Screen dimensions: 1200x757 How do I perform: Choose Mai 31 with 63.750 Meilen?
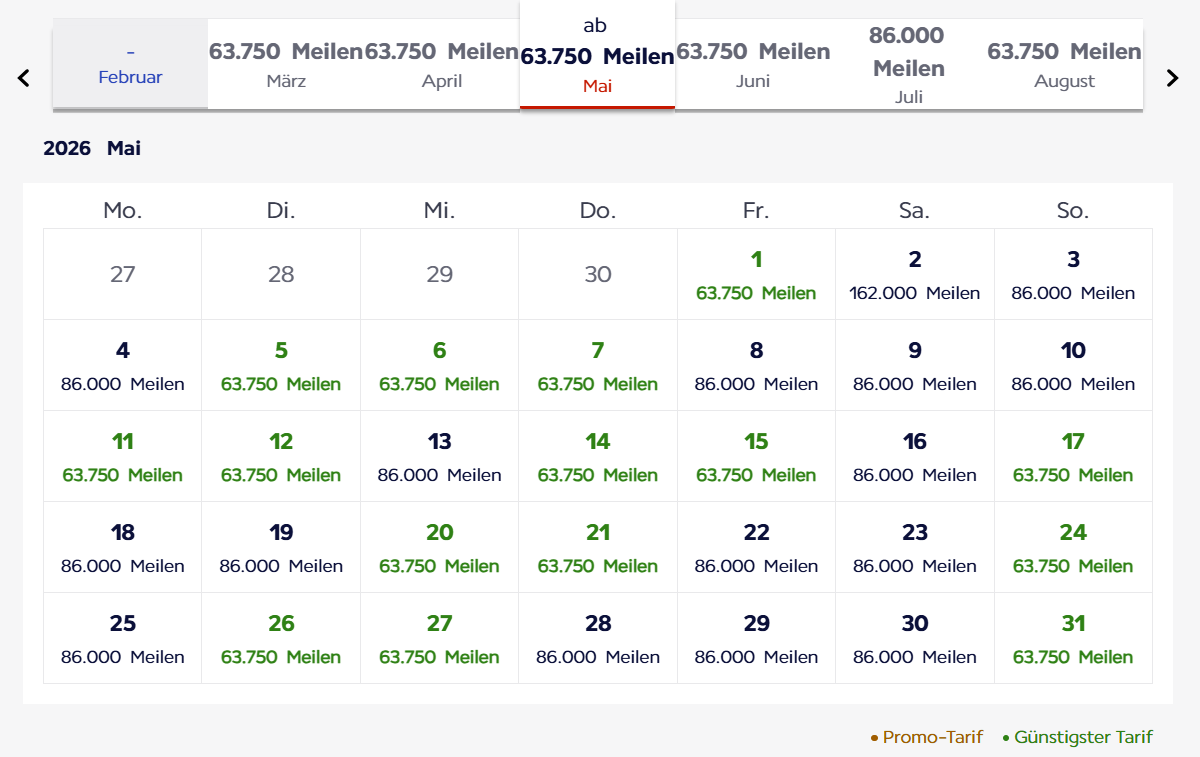[1072, 638]
